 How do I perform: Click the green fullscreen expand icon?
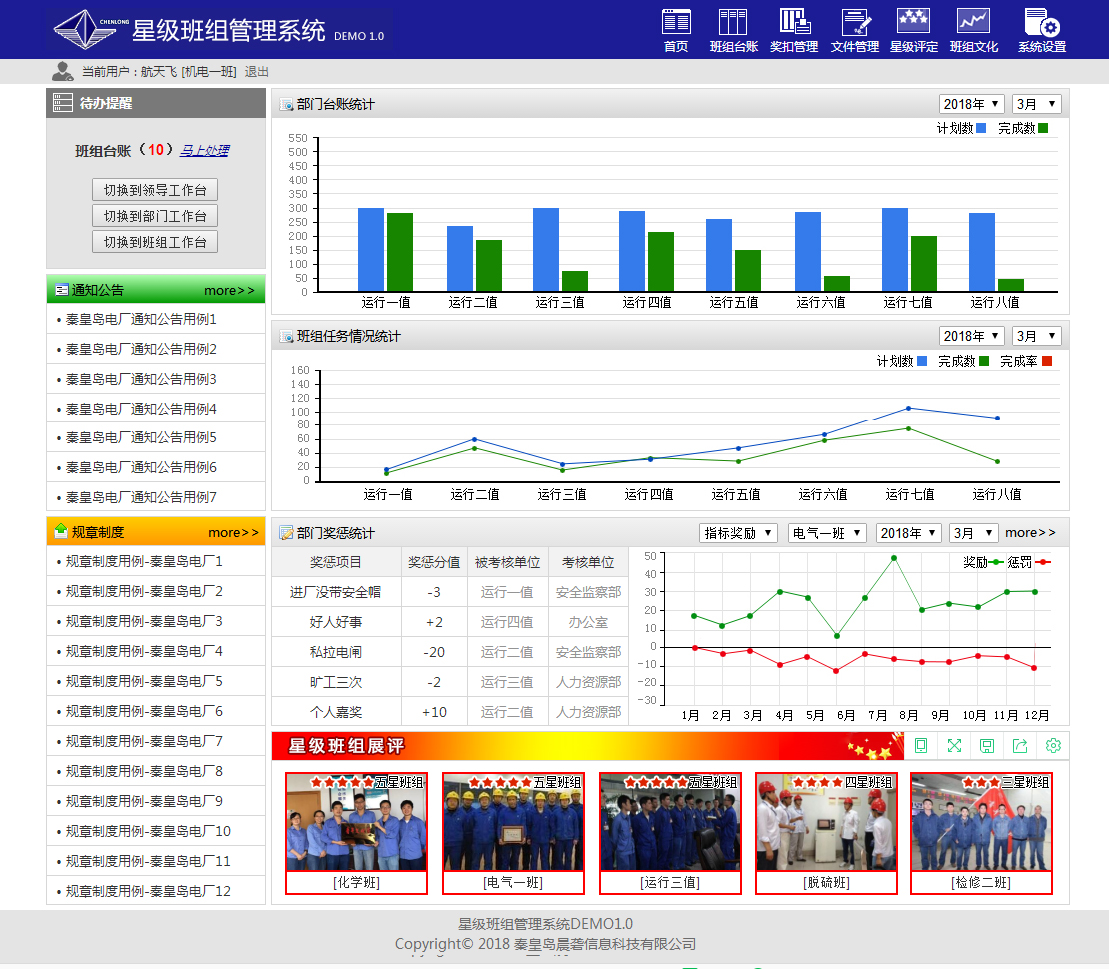[x=954, y=746]
